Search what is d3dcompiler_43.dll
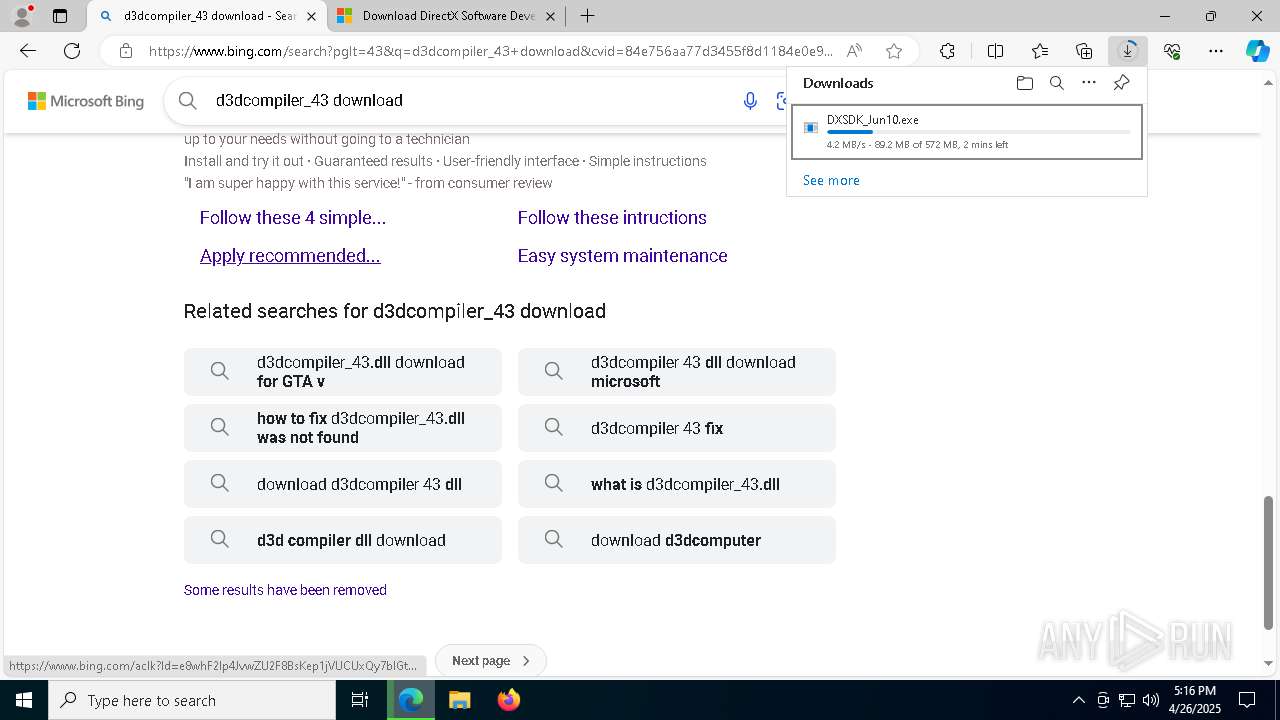 pos(677,484)
